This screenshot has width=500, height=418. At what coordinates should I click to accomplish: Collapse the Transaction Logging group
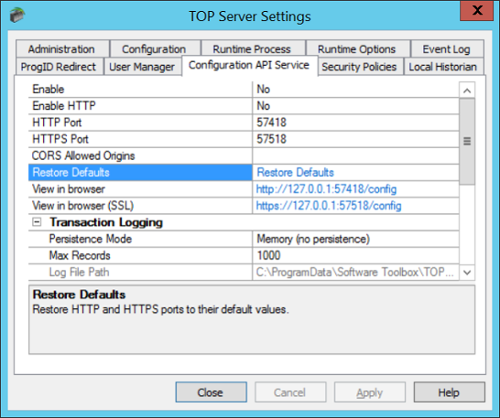coord(37,222)
